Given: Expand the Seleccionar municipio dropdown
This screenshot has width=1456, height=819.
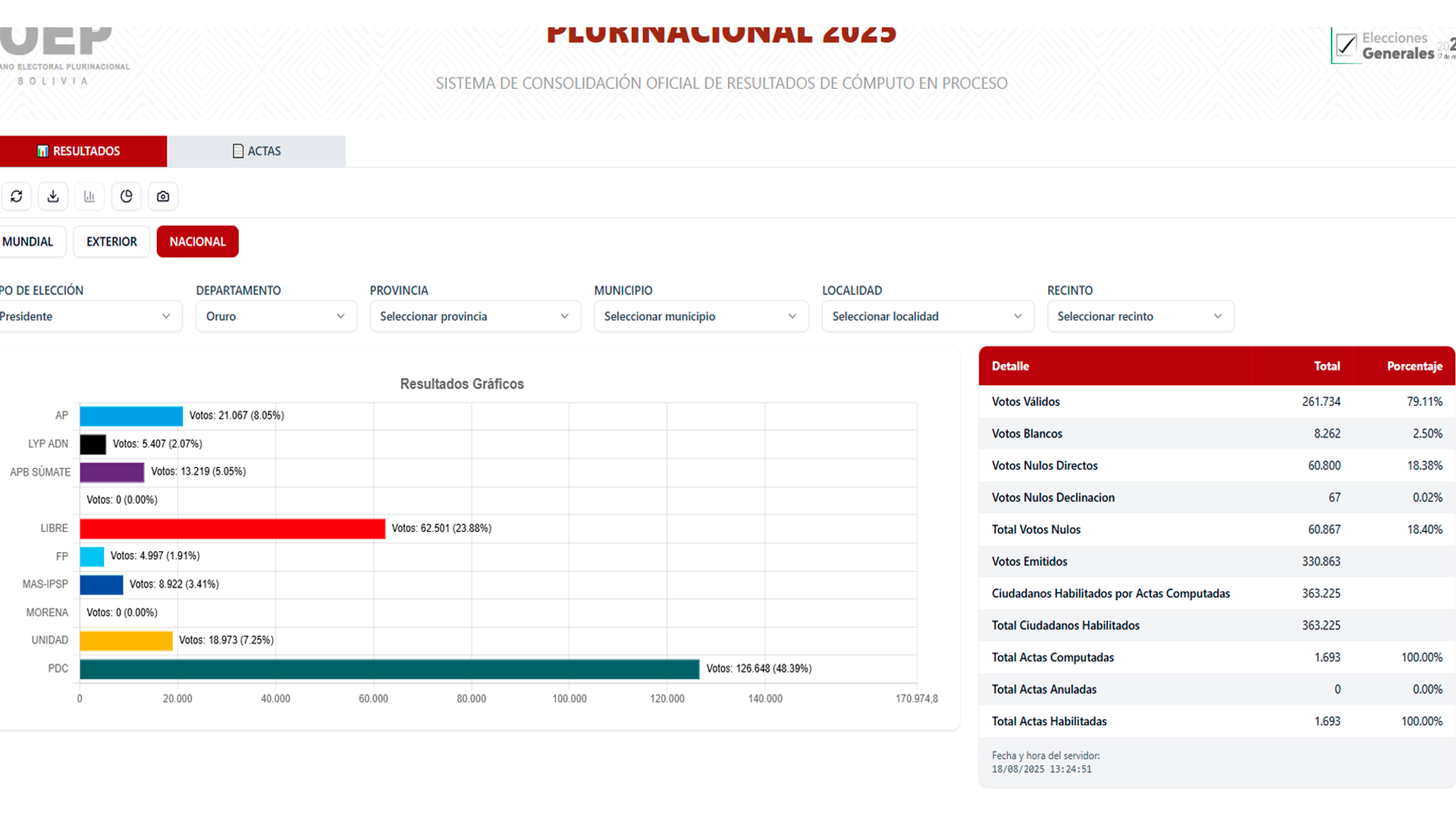Looking at the screenshot, I should pyautogui.click(x=701, y=316).
